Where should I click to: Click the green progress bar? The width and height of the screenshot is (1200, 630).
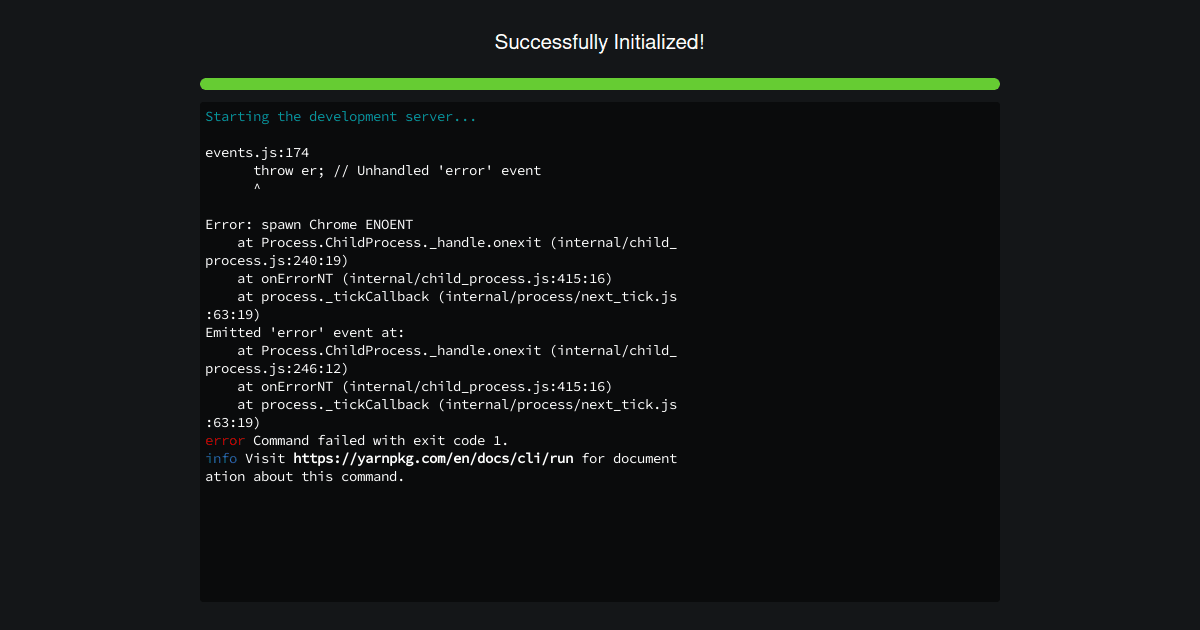pyautogui.click(x=599, y=84)
